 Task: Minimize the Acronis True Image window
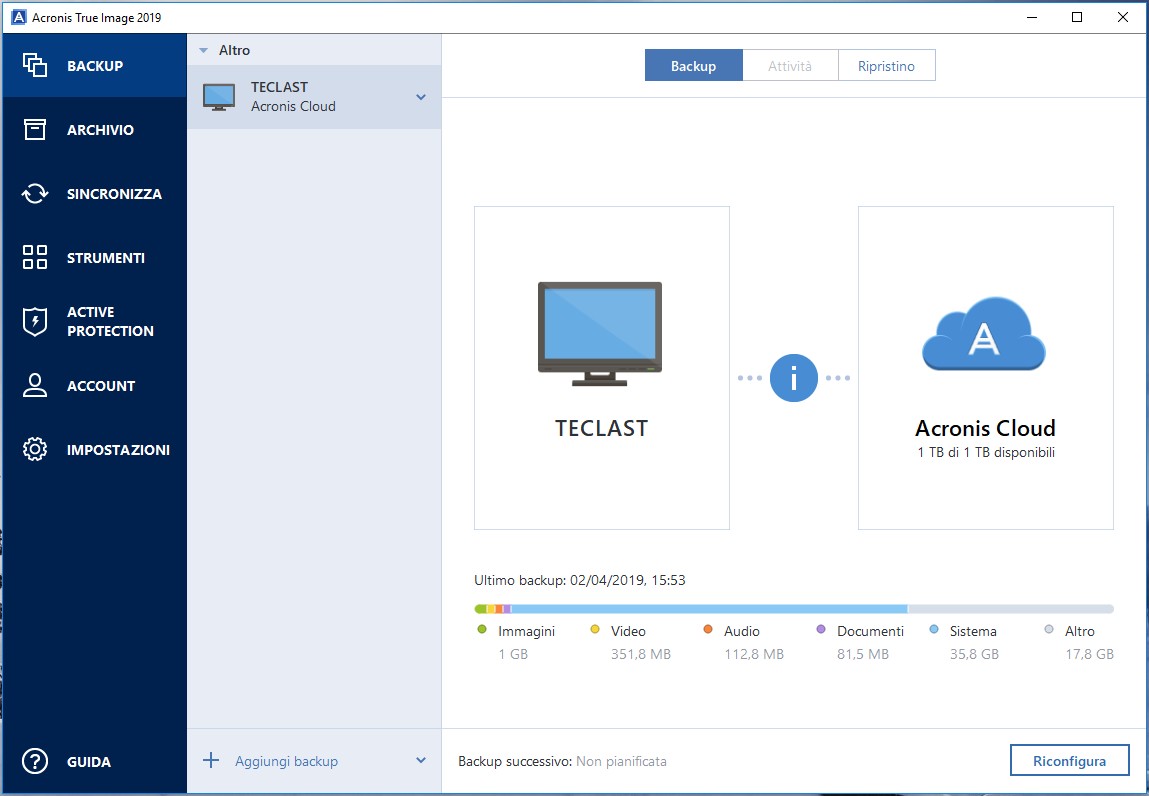coord(1032,17)
